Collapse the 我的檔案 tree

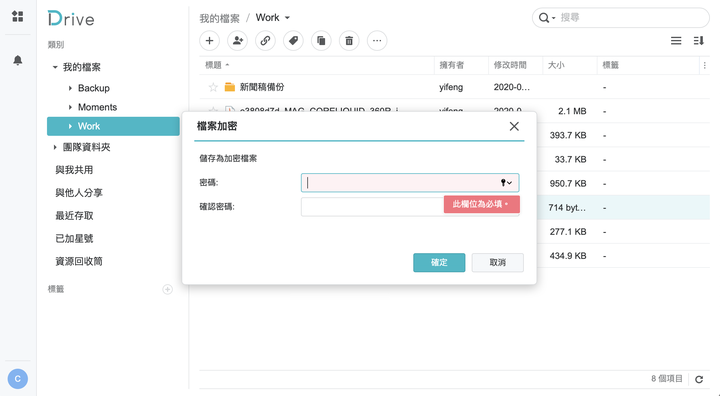point(55,68)
